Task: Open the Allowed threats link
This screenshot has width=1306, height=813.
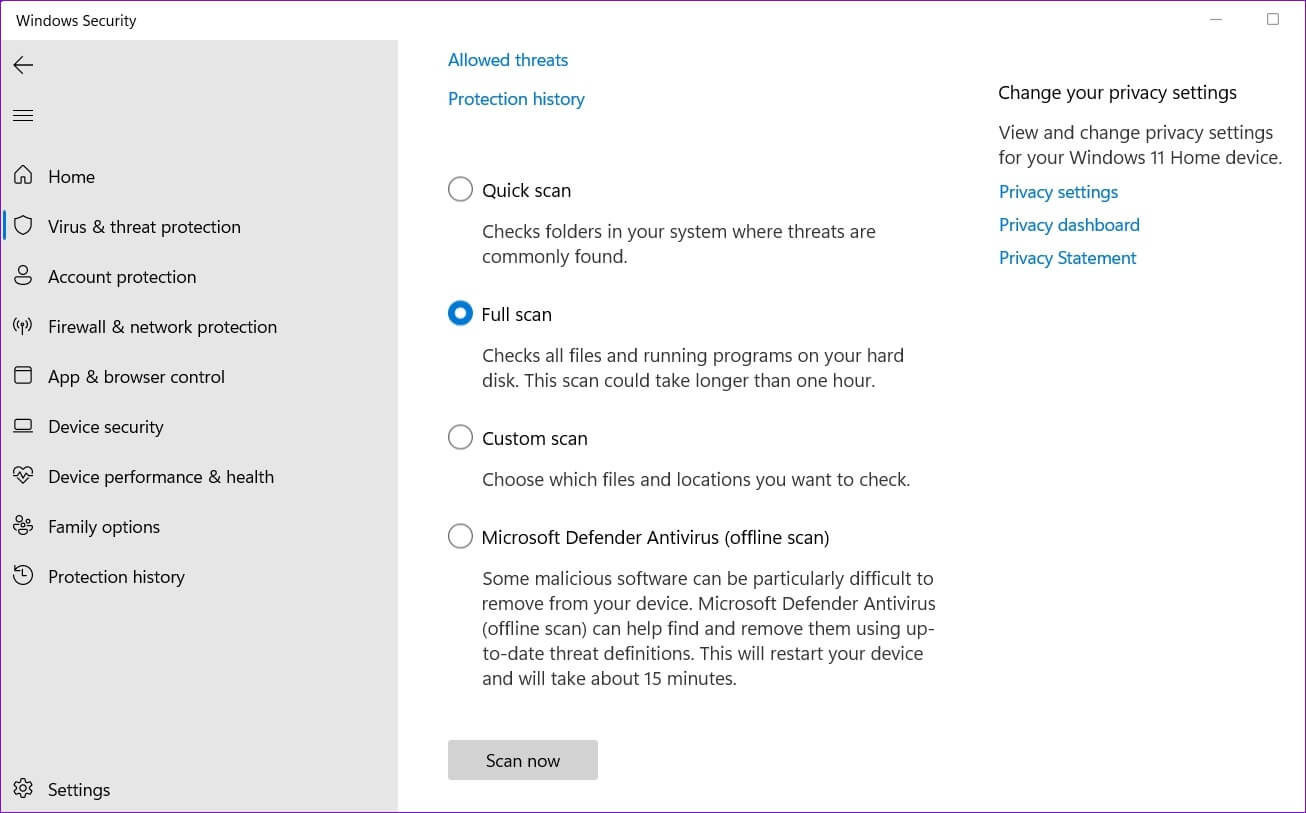Action: click(508, 60)
